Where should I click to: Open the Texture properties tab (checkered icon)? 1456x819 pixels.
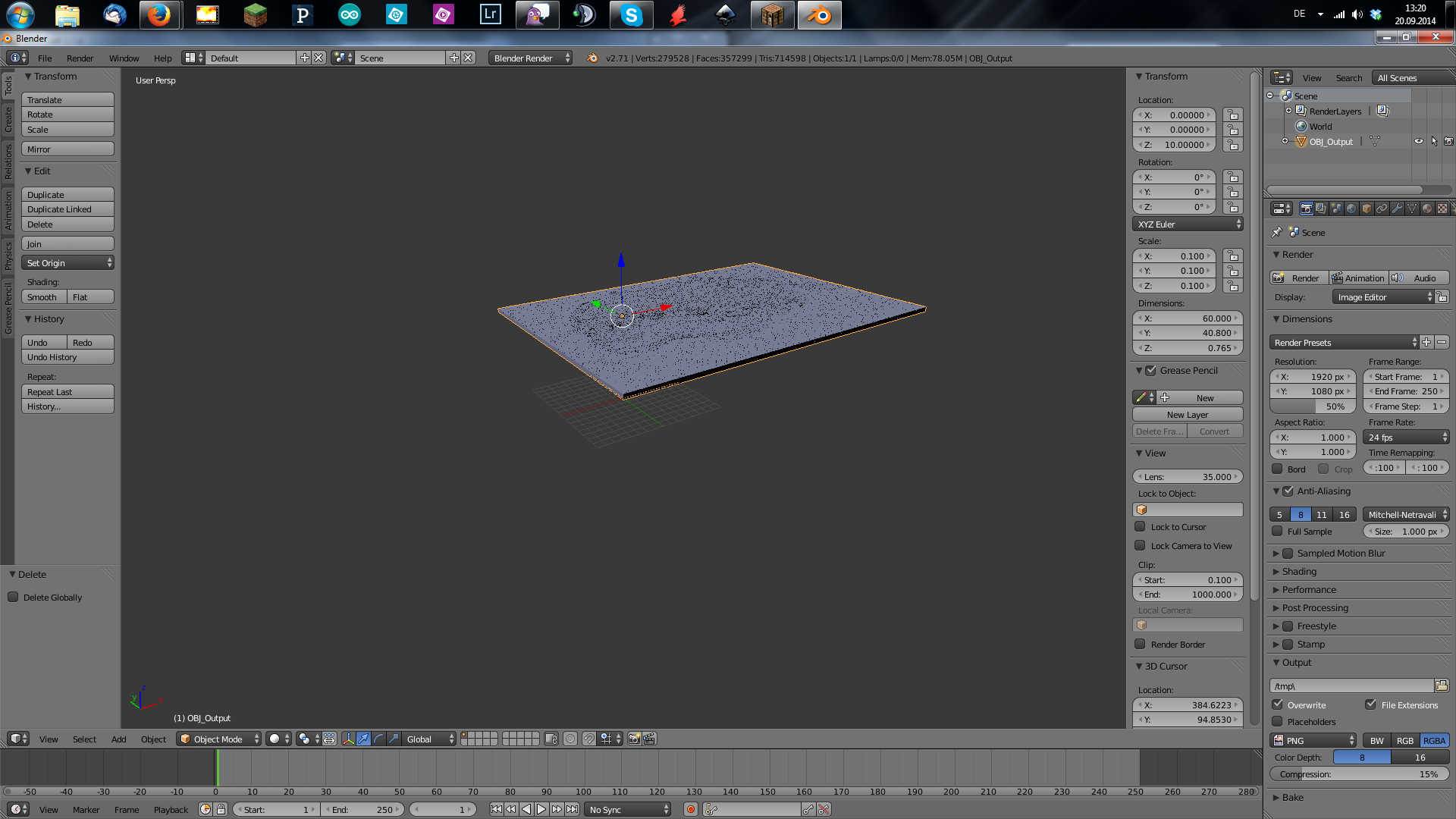coord(1442,209)
